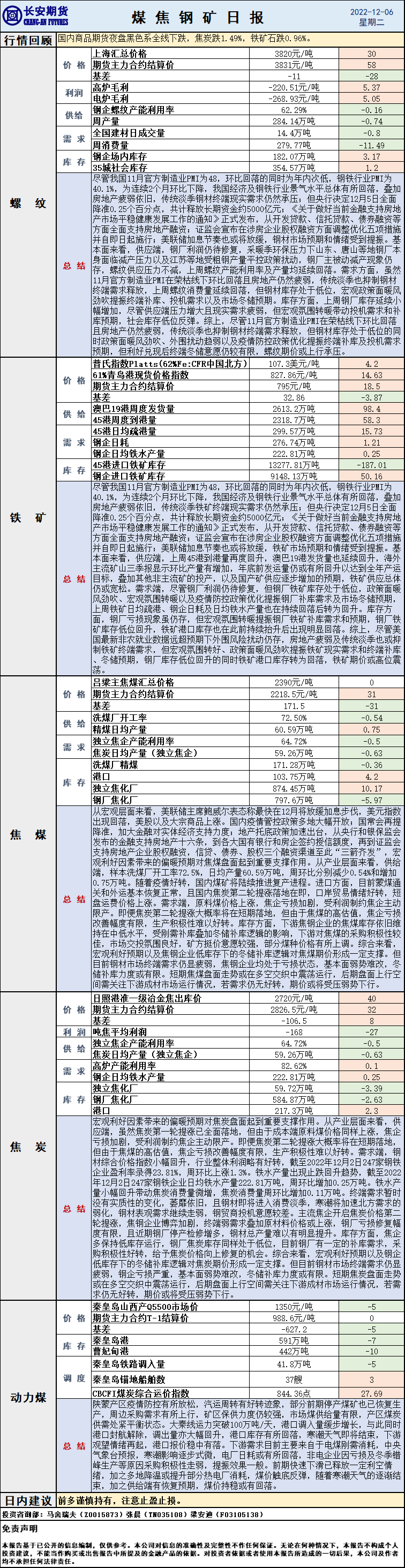Viewport: 405px width, 1568px height.
Task: Select the value -220.51元/吨
Action: click(x=294, y=87)
